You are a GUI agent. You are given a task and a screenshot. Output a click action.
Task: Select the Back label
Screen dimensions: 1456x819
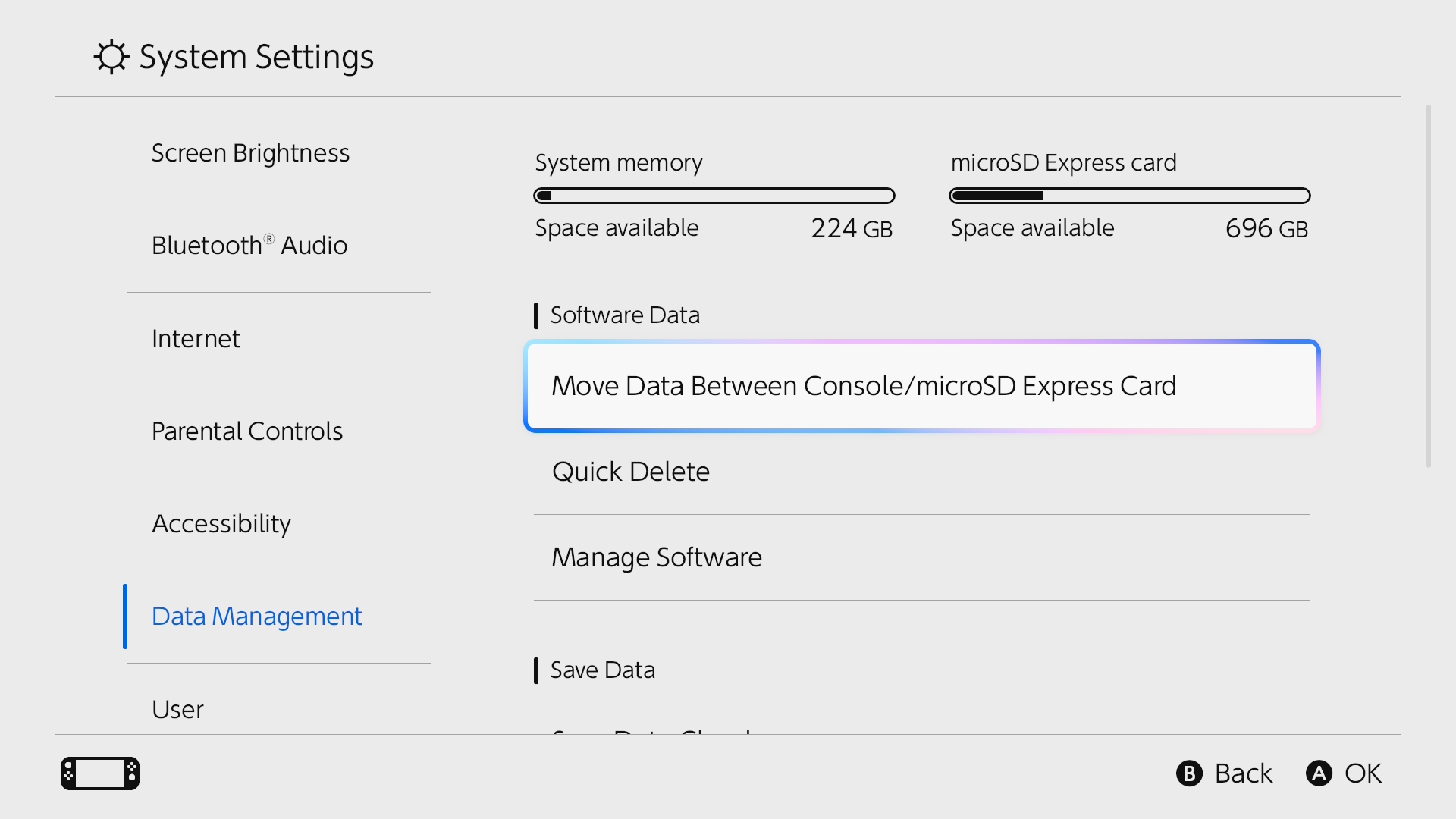[1243, 773]
